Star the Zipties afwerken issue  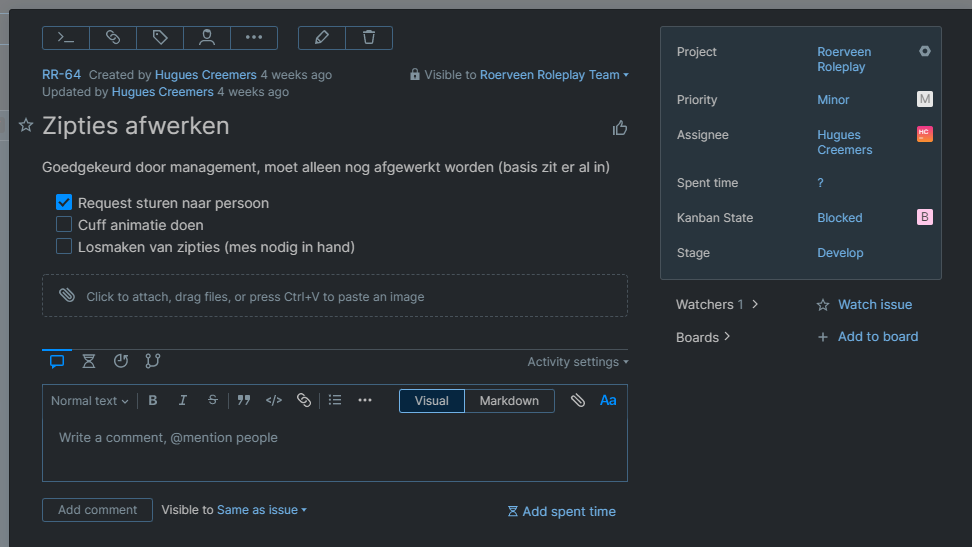(x=26, y=125)
